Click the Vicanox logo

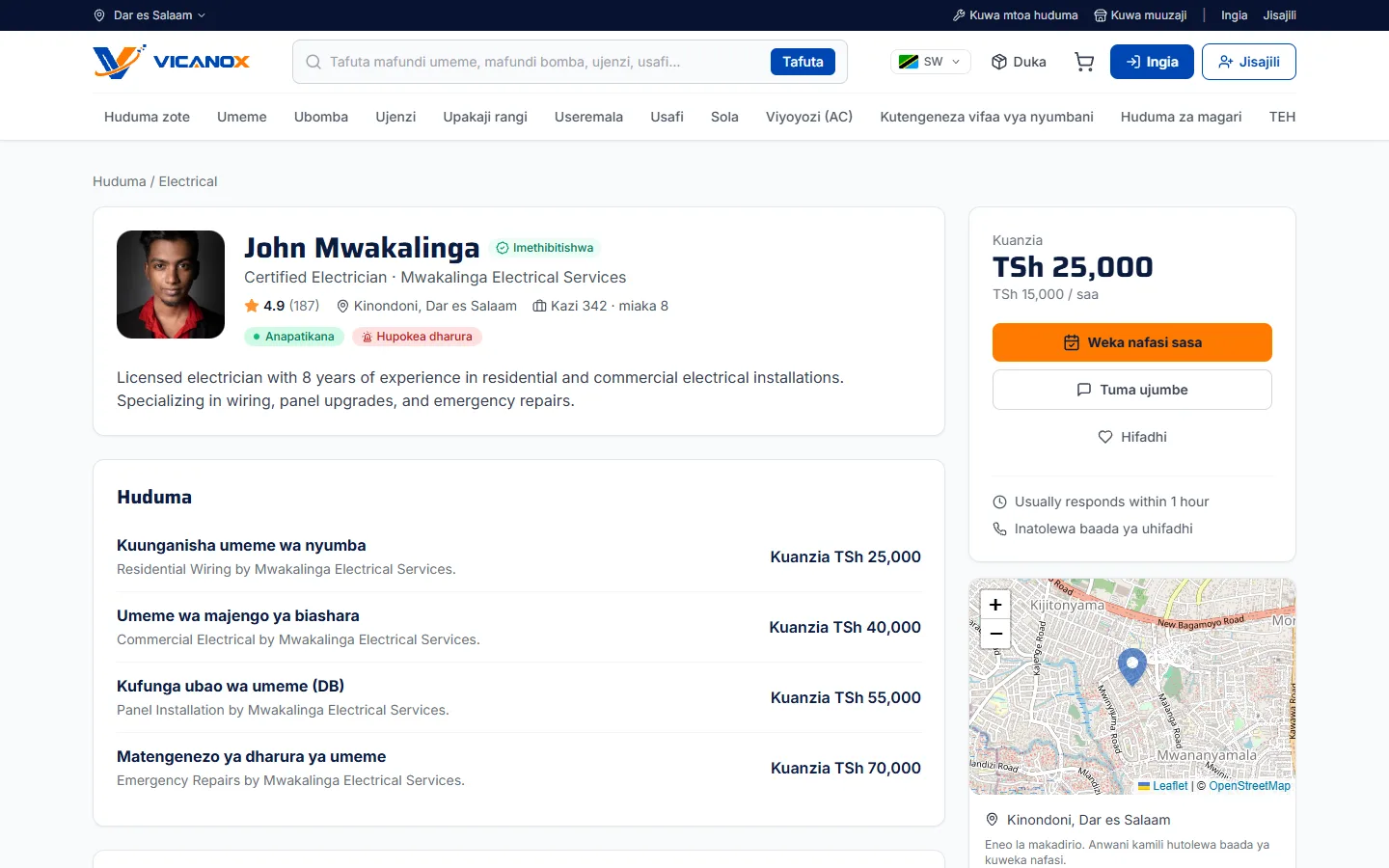172,62
